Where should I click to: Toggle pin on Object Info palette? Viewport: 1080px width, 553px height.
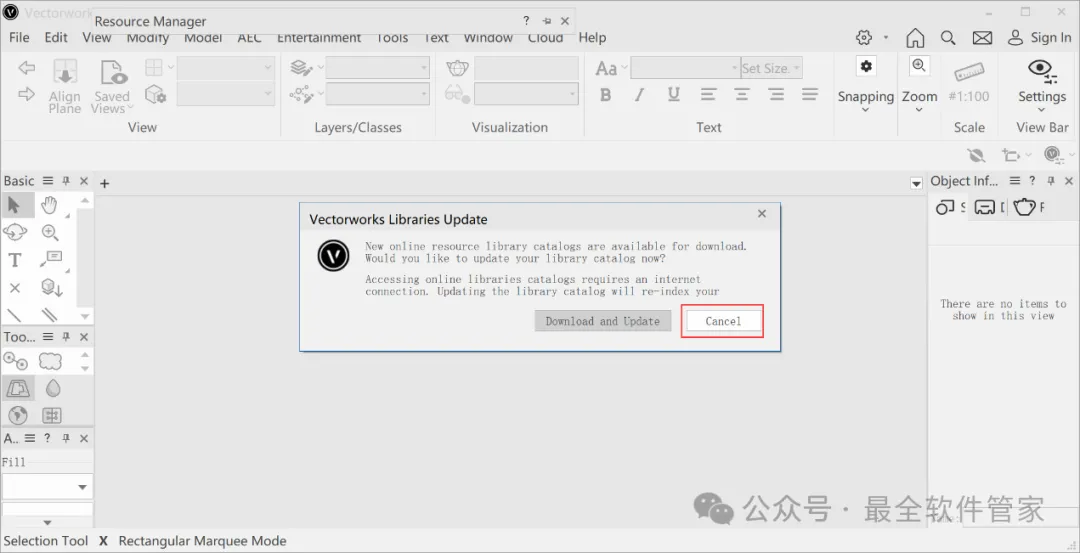click(1051, 180)
